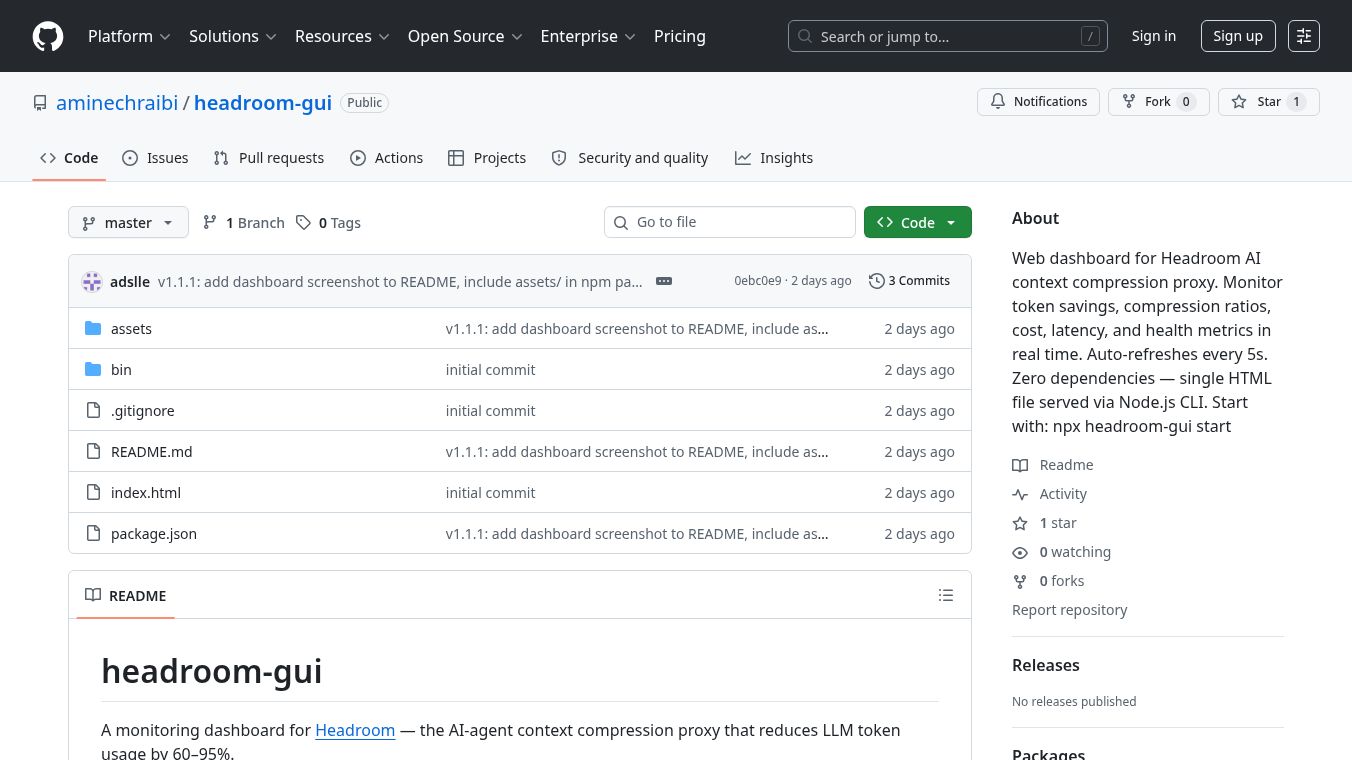The width and height of the screenshot is (1352, 760).
Task: Click the adslle author name
Action: pos(130,282)
